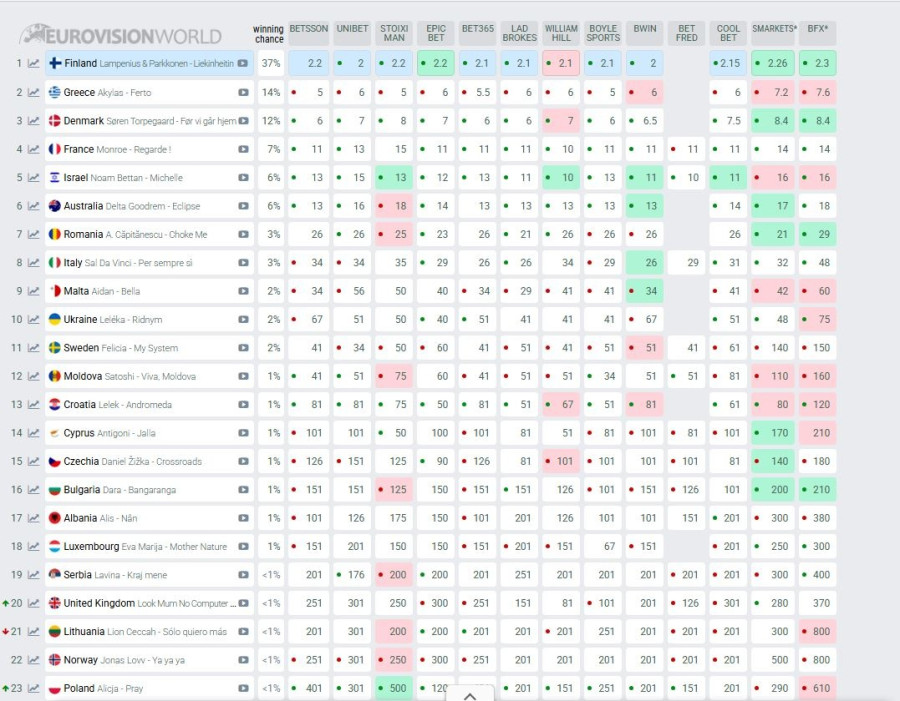The image size is (900, 701).
Task: Open the United Kingdom entry
Action: point(149,603)
